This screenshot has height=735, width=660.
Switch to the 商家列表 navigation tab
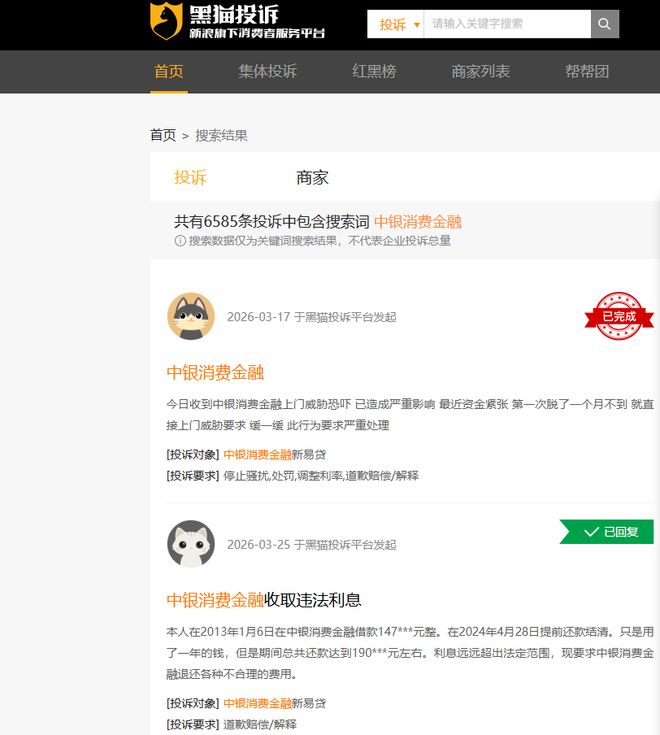click(x=480, y=72)
